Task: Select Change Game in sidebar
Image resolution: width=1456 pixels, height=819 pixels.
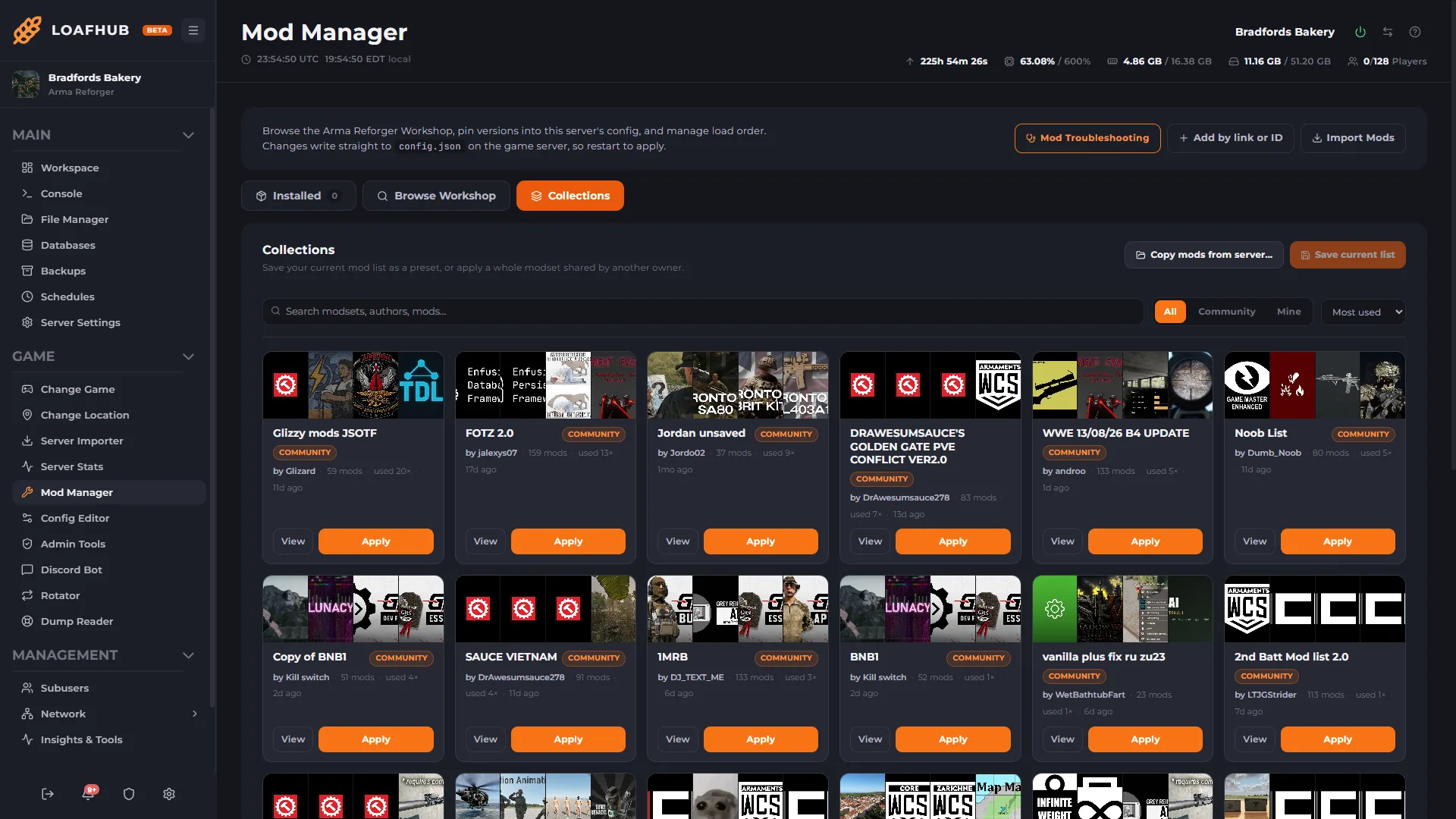Action: 109,389
